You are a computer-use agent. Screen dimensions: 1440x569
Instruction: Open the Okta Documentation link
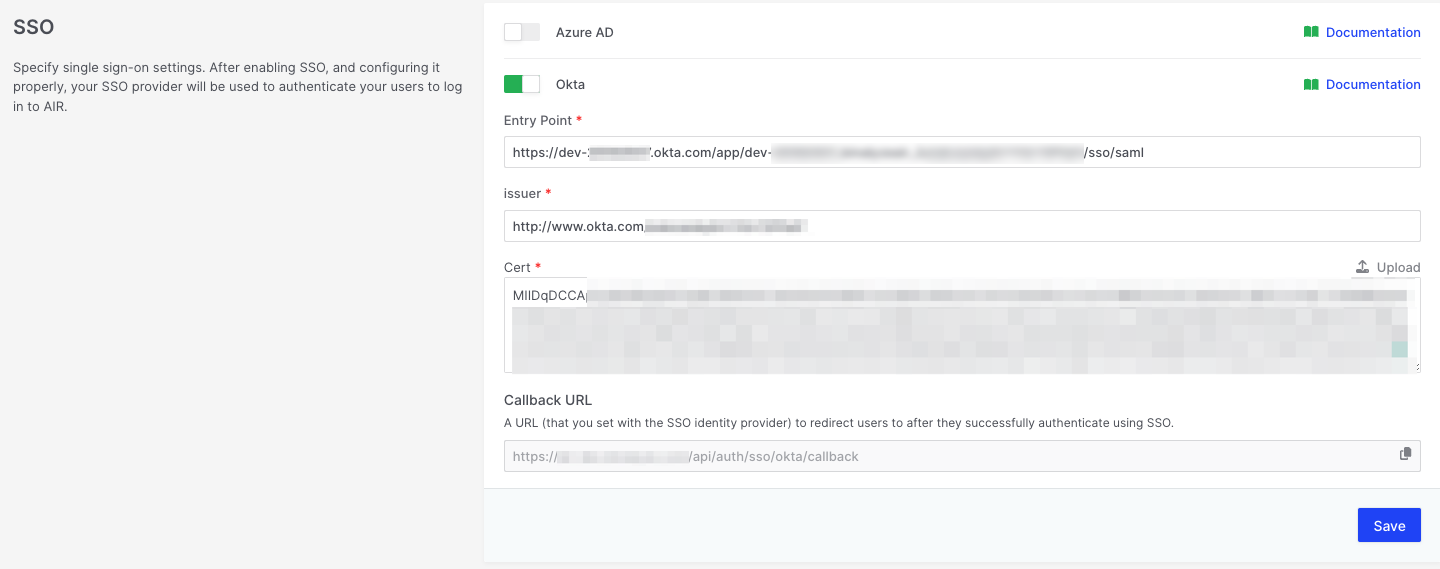[x=1372, y=84]
